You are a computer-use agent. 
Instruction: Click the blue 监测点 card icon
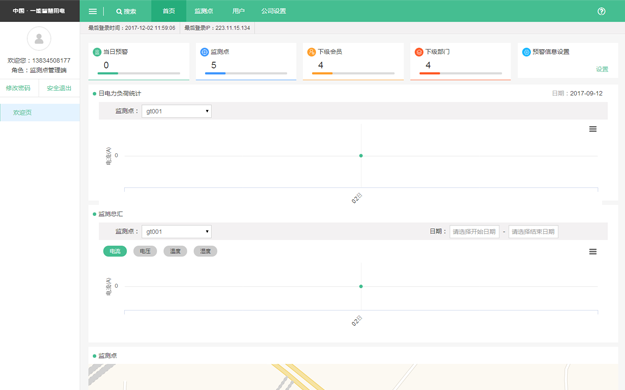(204, 52)
